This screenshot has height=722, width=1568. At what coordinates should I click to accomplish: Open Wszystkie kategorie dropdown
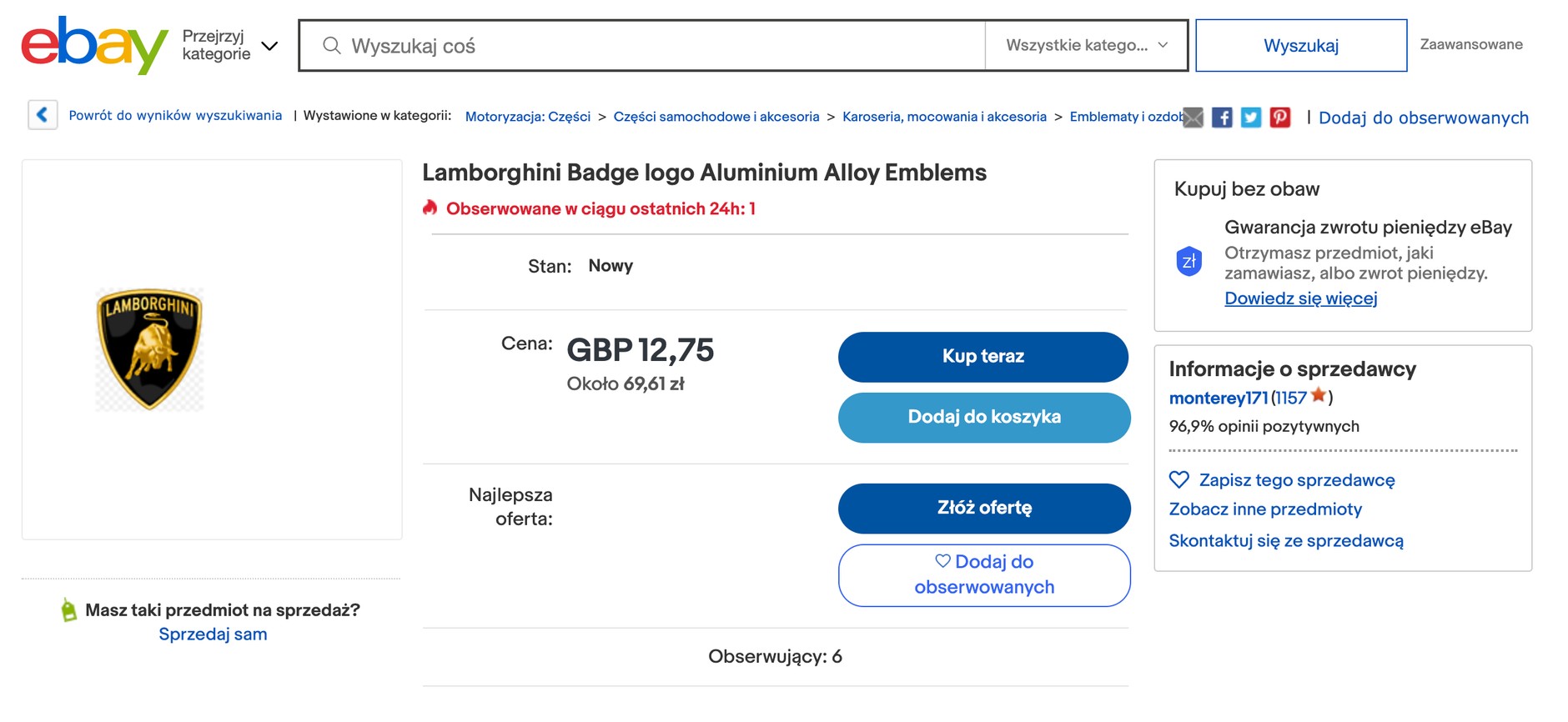point(1086,45)
